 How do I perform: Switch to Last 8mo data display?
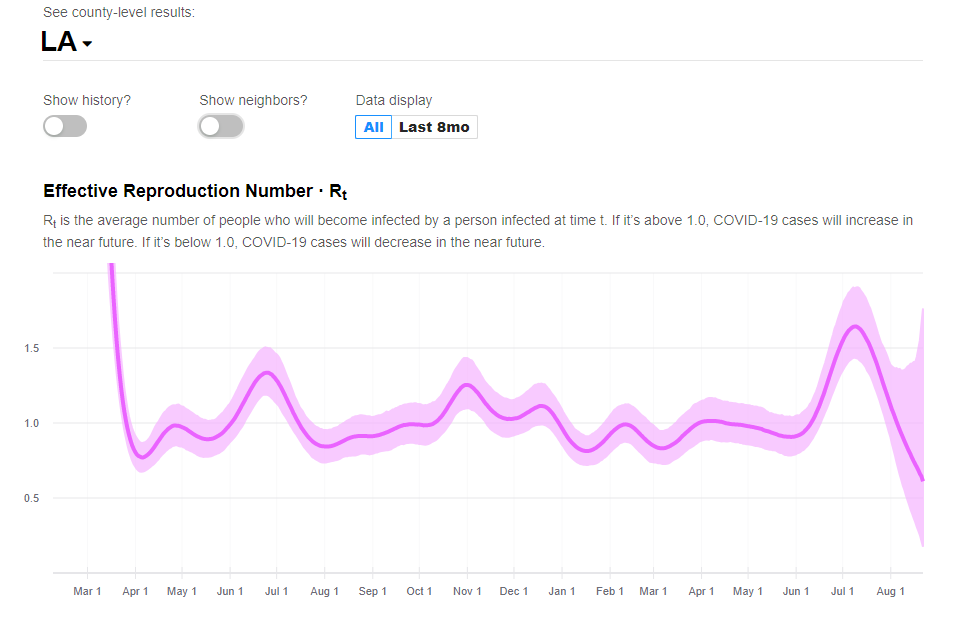coord(434,127)
